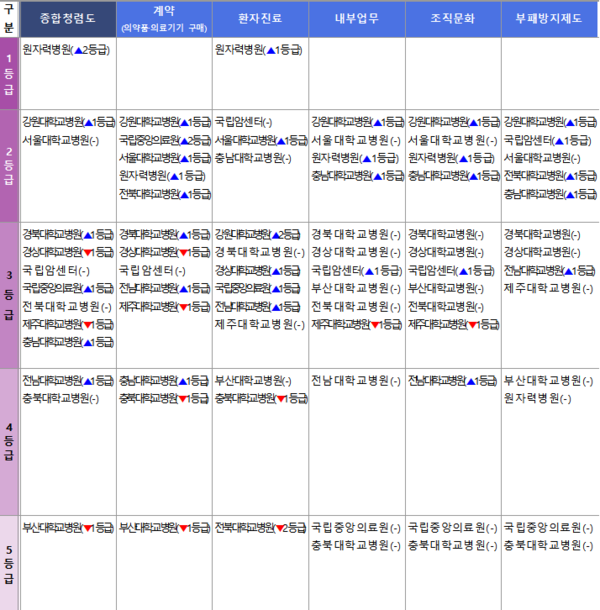This screenshot has height=610, width=600.
Task: Click the 3등급 row header
Action: tap(9, 296)
